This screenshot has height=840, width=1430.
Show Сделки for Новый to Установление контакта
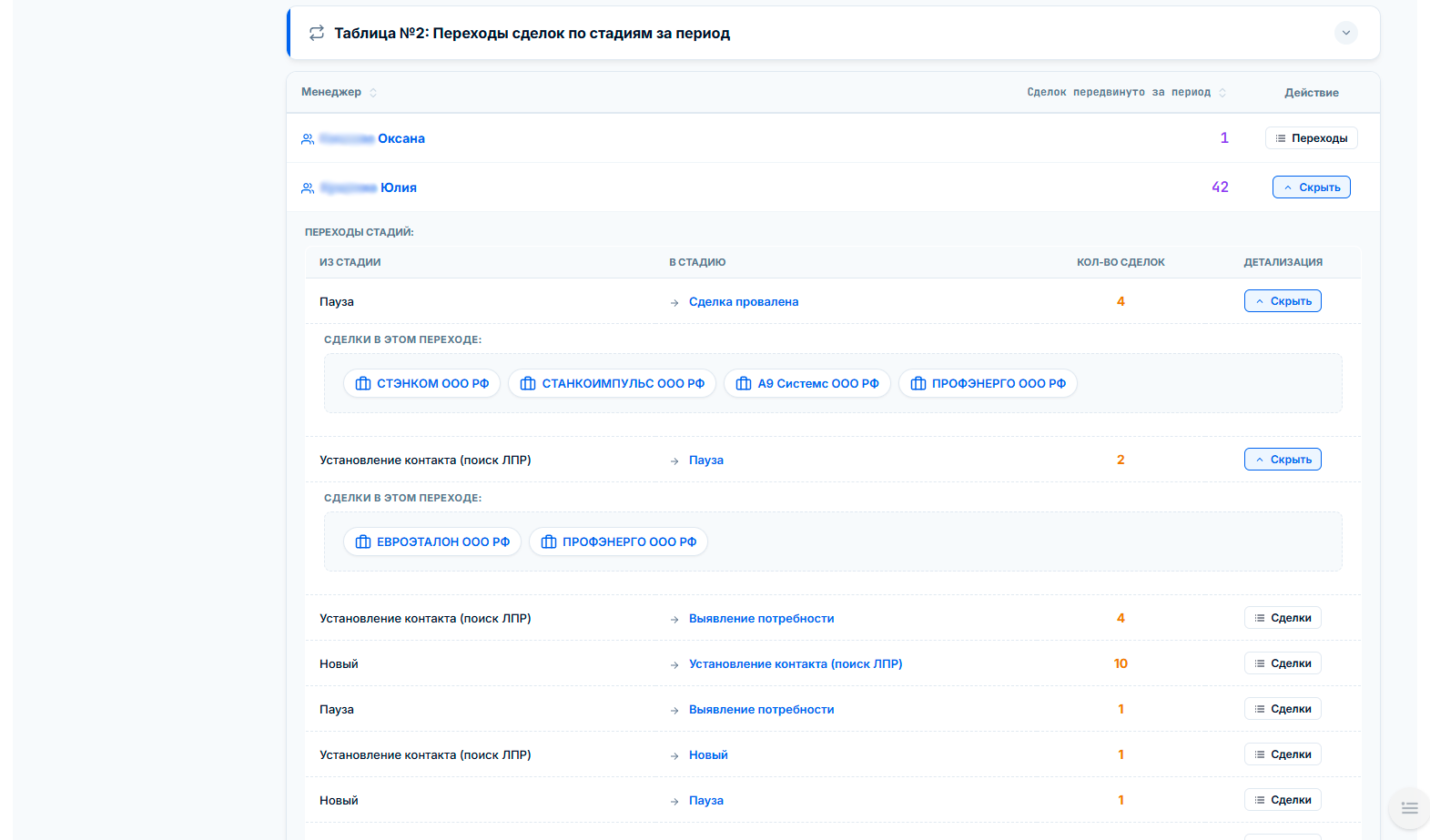tap(1283, 663)
